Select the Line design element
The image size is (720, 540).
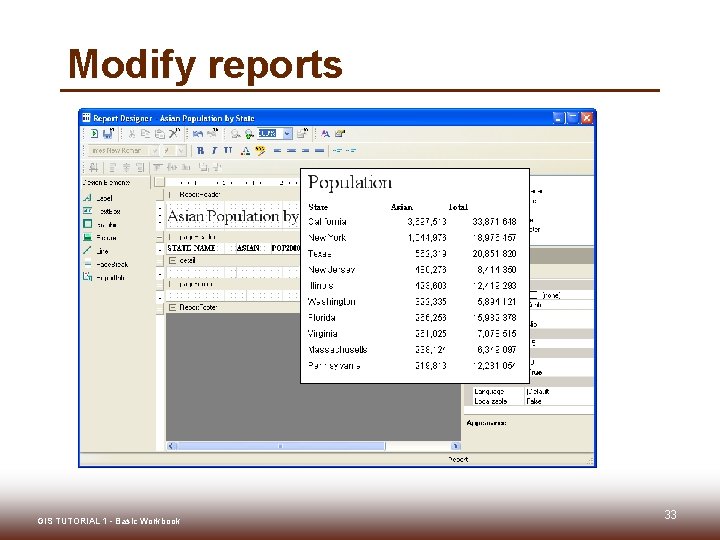pos(96,251)
